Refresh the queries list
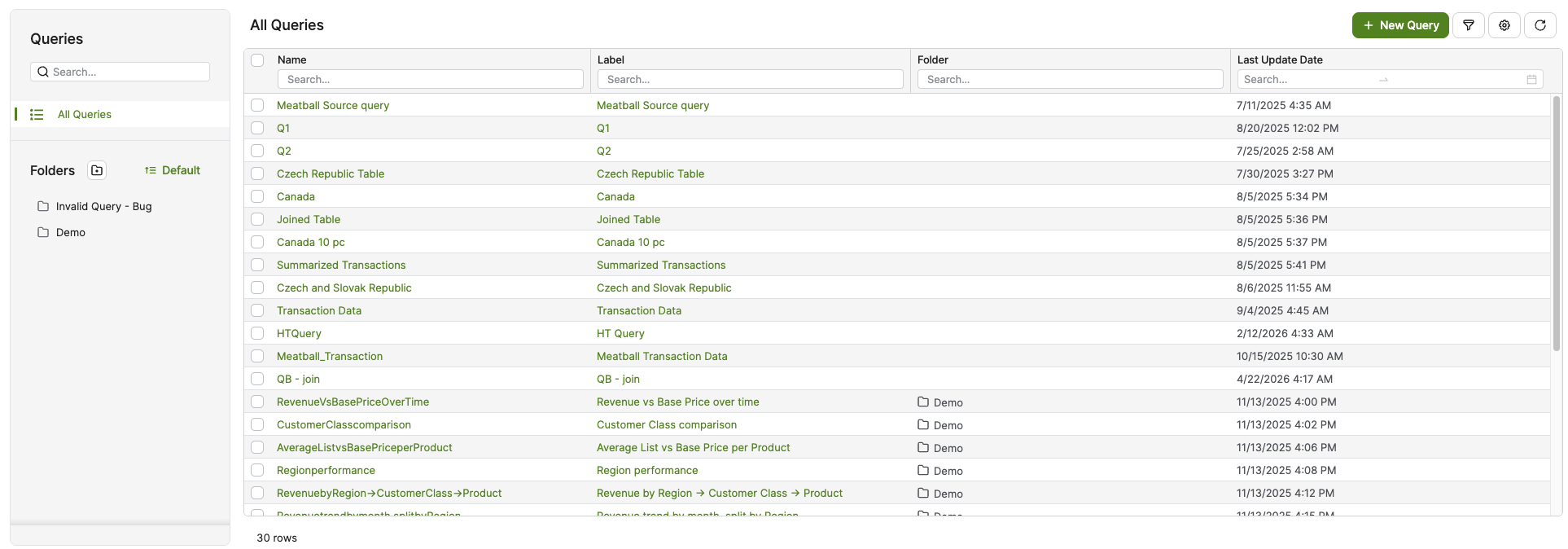 pos(1540,25)
